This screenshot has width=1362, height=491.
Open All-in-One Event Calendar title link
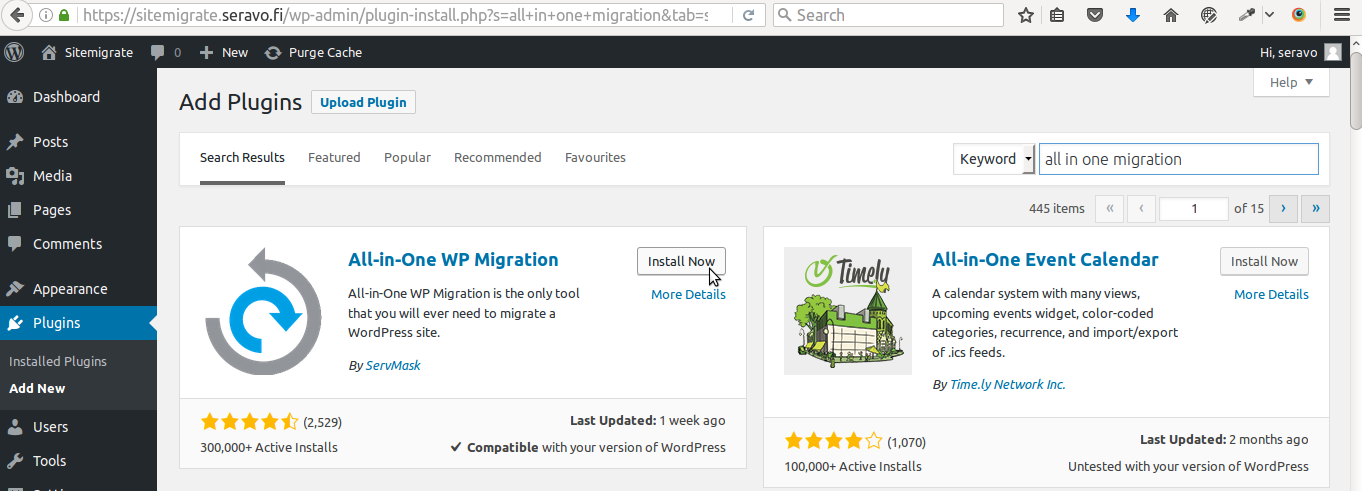coord(1045,260)
